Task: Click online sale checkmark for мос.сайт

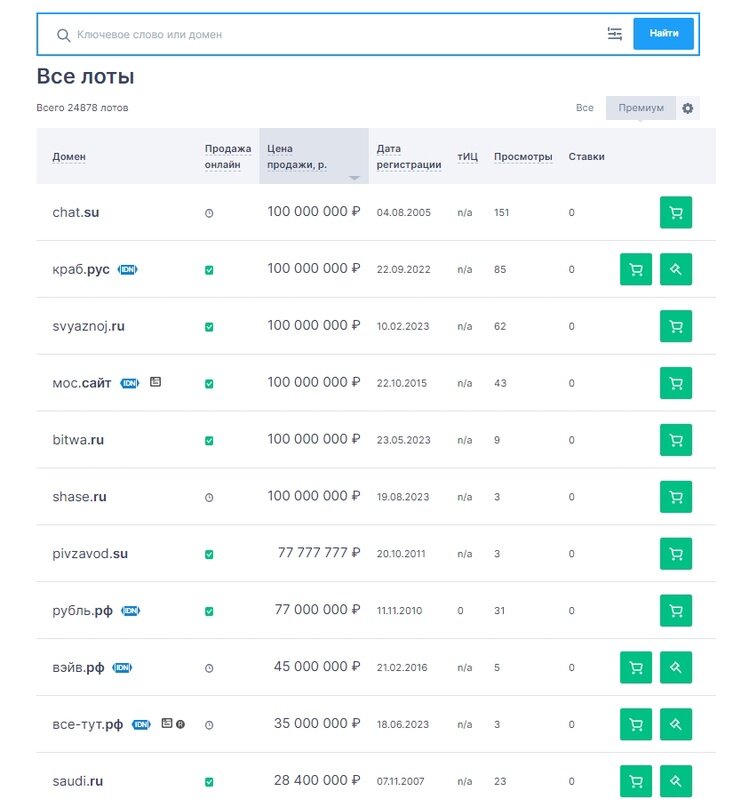Action: 209,384
